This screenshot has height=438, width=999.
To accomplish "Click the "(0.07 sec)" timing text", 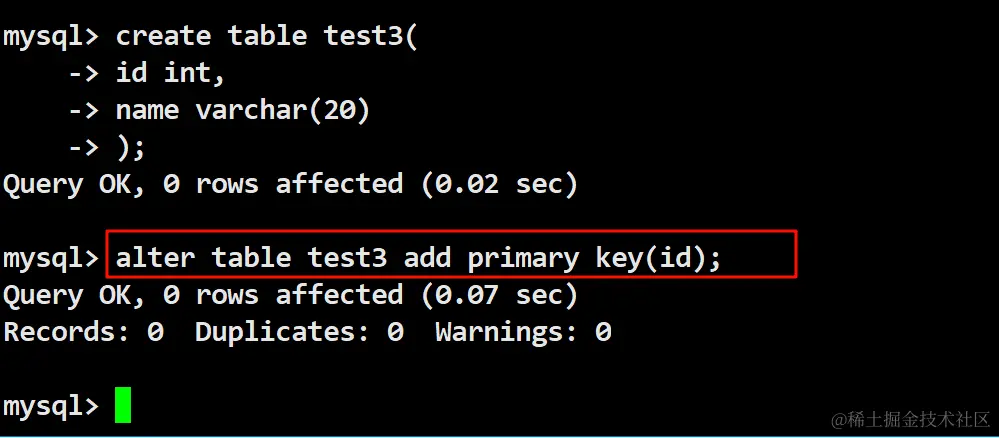I will (497, 295).
